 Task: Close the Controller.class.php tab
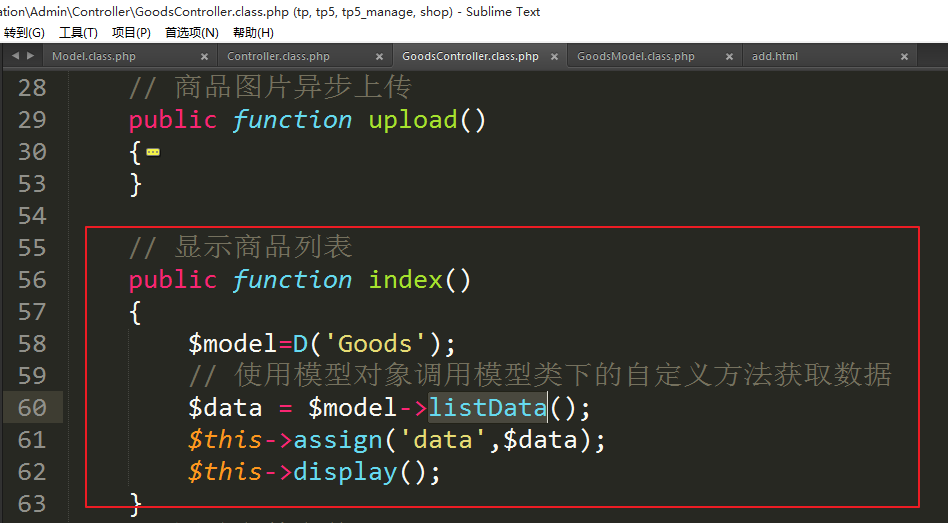[380, 57]
